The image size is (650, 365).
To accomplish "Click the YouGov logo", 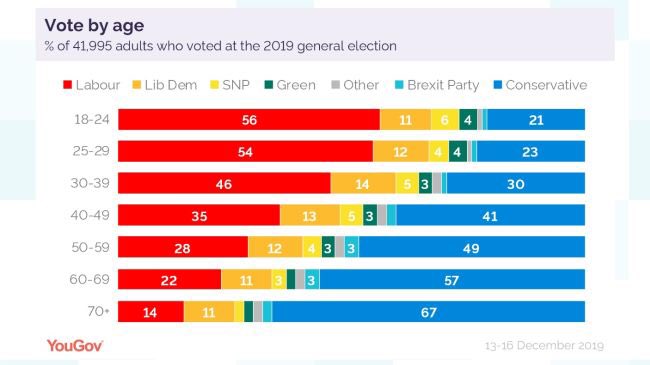I will (75, 346).
